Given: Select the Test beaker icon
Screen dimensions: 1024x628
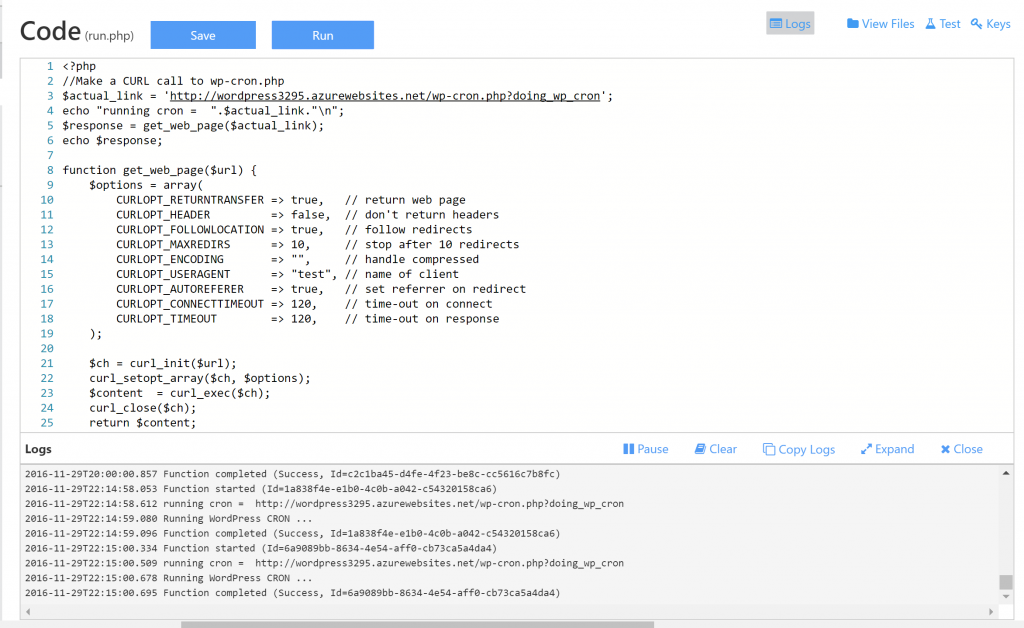Looking at the screenshot, I should [x=932, y=23].
